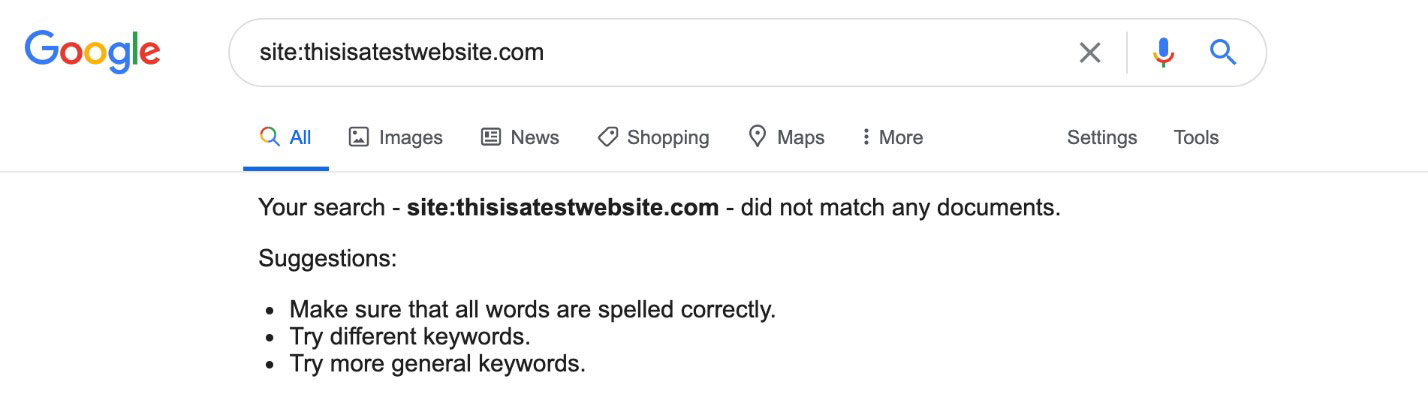Viewport: 1428px width, 400px height.
Task: Click the price tag icon beside Shopping
Action: pos(607,137)
